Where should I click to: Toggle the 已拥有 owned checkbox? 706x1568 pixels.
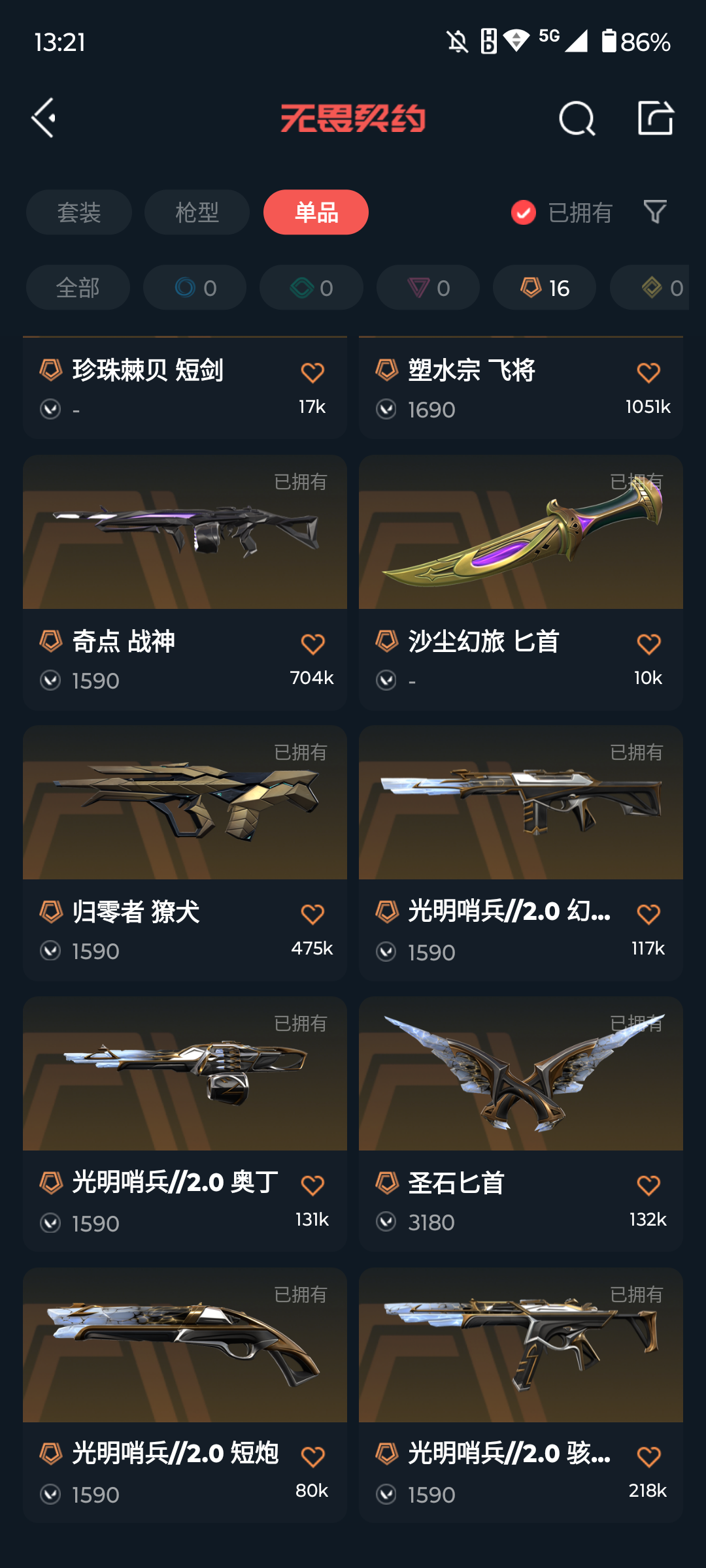tap(523, 212)
